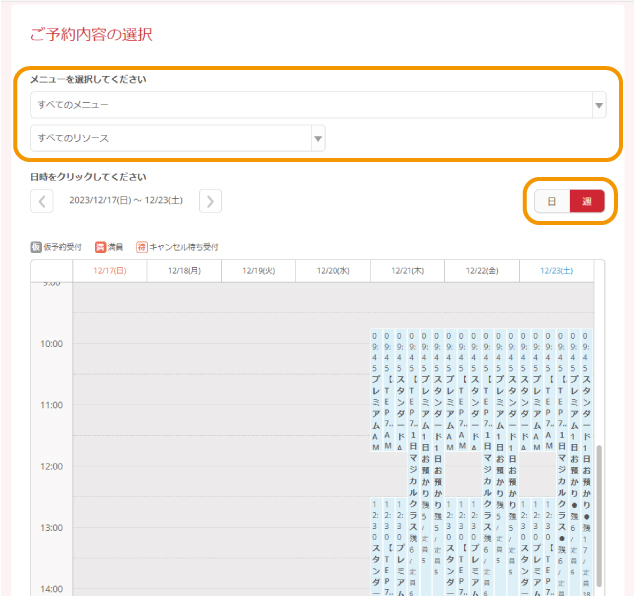Go to the next week arrow
The width and height of the screenshot is (634, 596).
coord(210,201)
